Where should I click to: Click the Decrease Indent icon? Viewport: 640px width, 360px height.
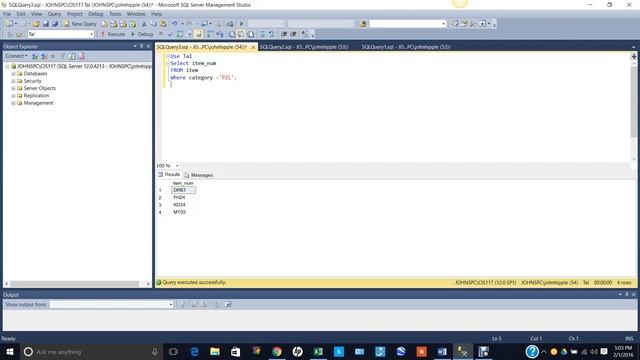pos(284,34)
